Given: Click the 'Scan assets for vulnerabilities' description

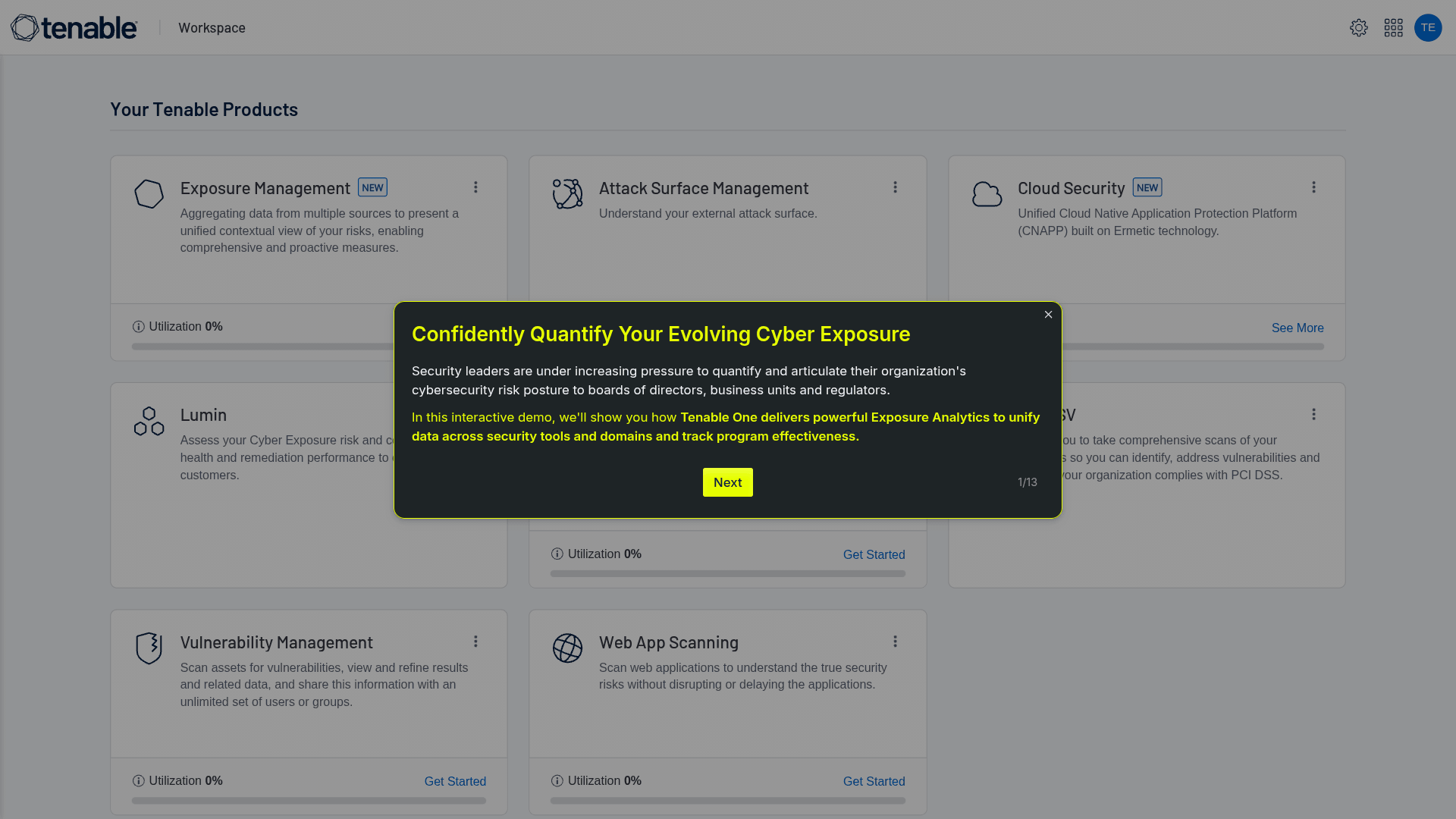Looking at the screenshot, I should tap(324, 685).
